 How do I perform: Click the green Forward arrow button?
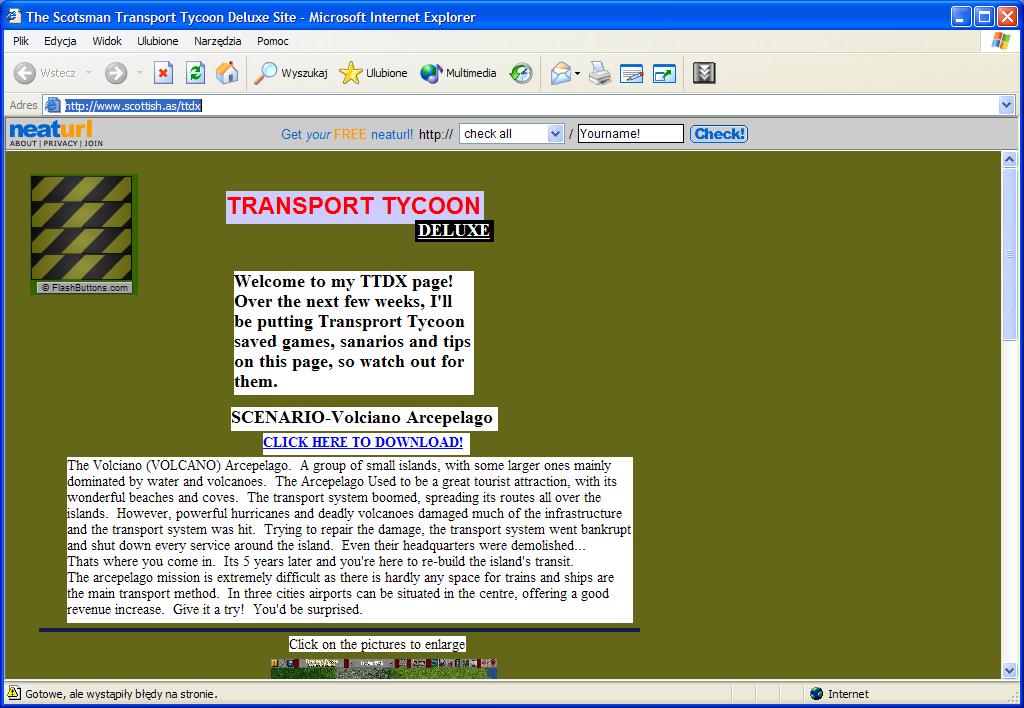[116, 73]
